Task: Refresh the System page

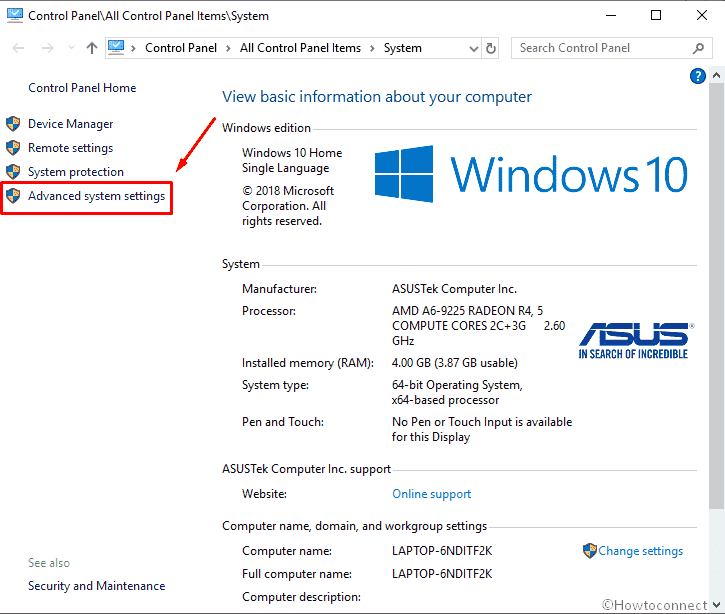Action: pyautogui.click(x=491, y=48)
